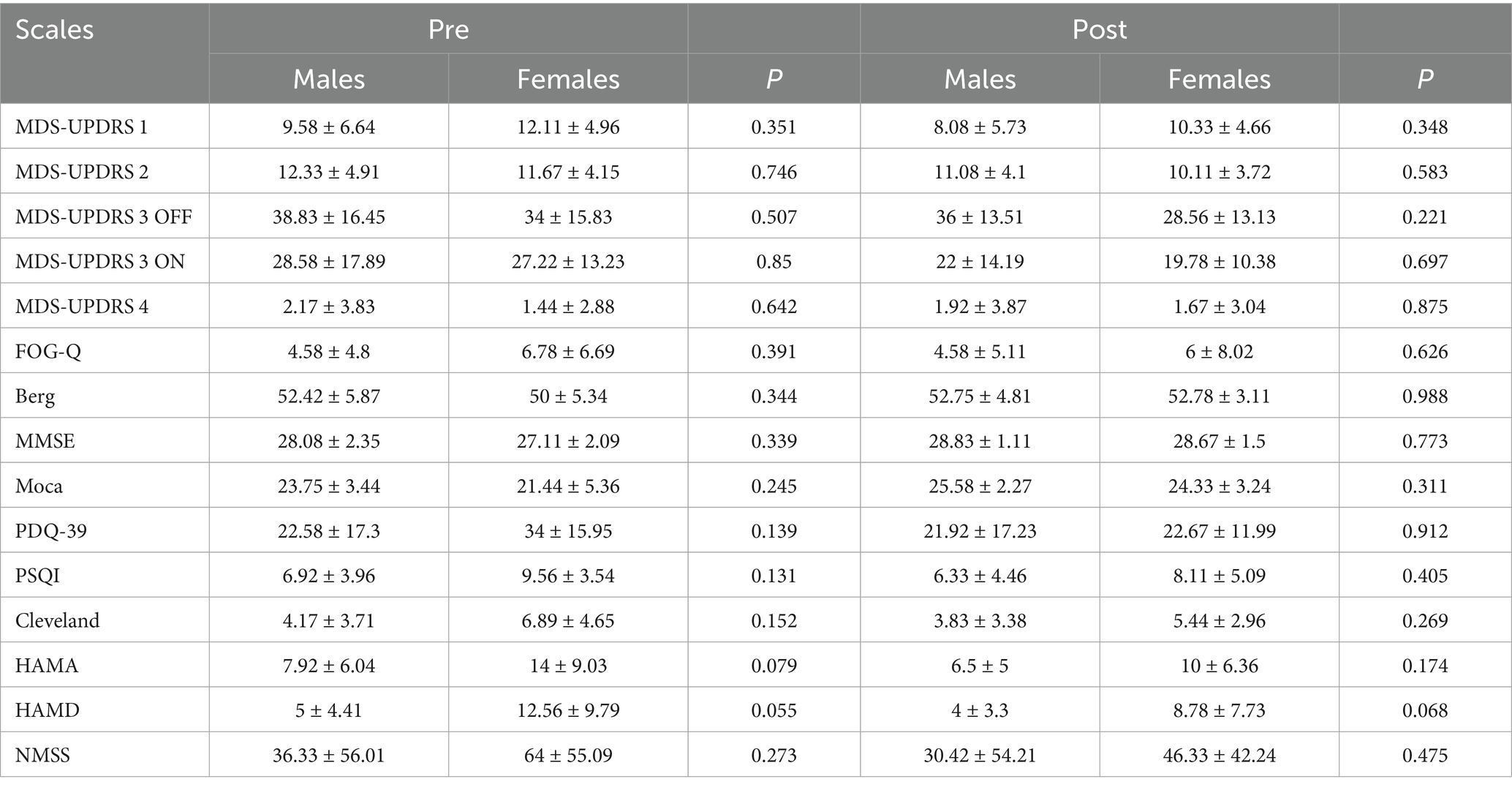Click the MDS-UPDRS 3 OFF row label
This screenshot has width=1512, height=790.
(103, 217)
